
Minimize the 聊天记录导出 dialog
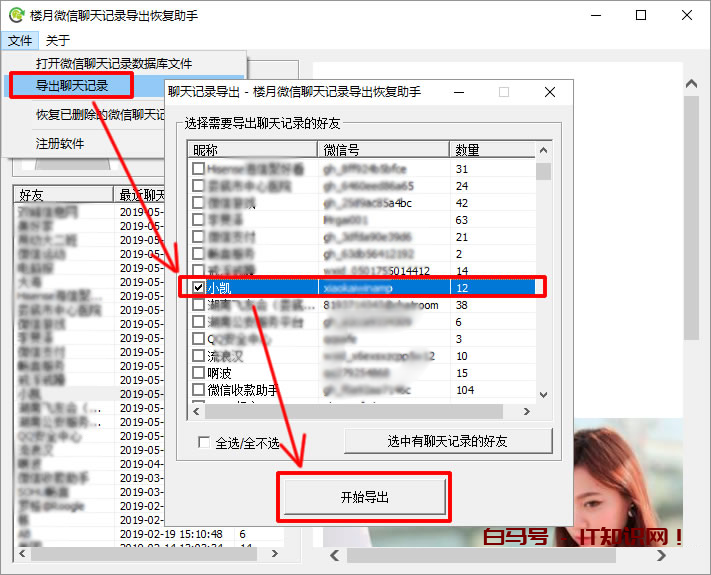coord(461,92)
